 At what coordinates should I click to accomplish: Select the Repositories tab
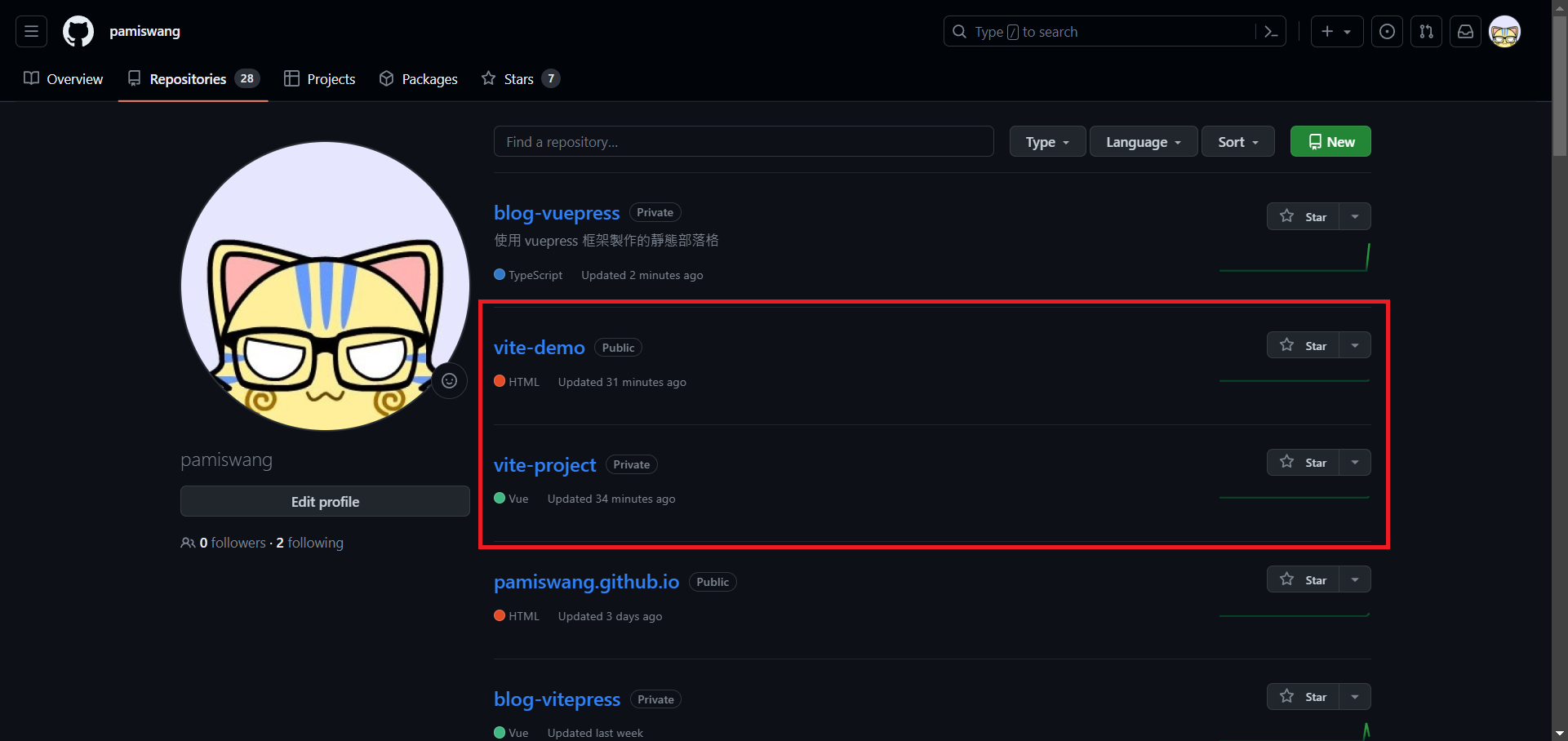point(193,79)
